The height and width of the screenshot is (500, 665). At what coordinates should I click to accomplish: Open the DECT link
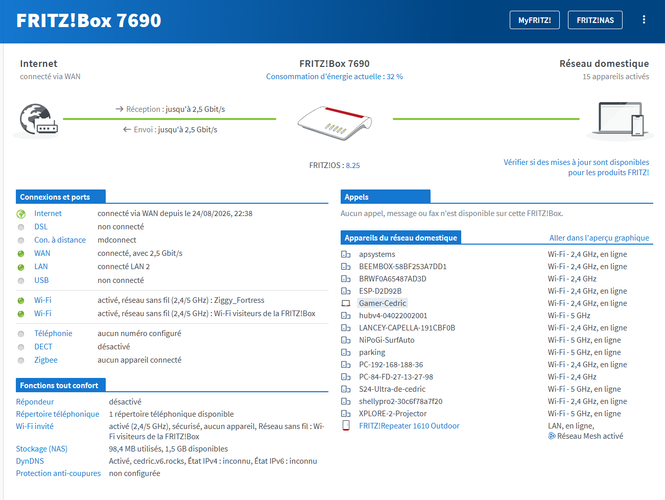tap(43, 347)
